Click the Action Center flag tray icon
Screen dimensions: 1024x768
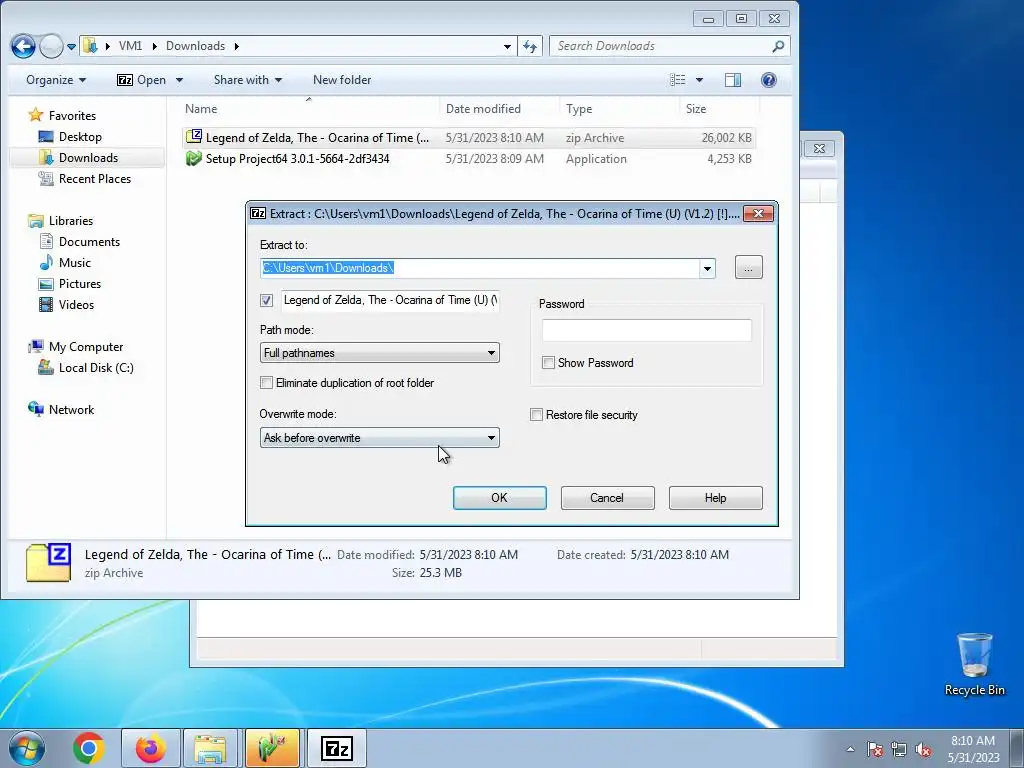[x=875, y=749]
